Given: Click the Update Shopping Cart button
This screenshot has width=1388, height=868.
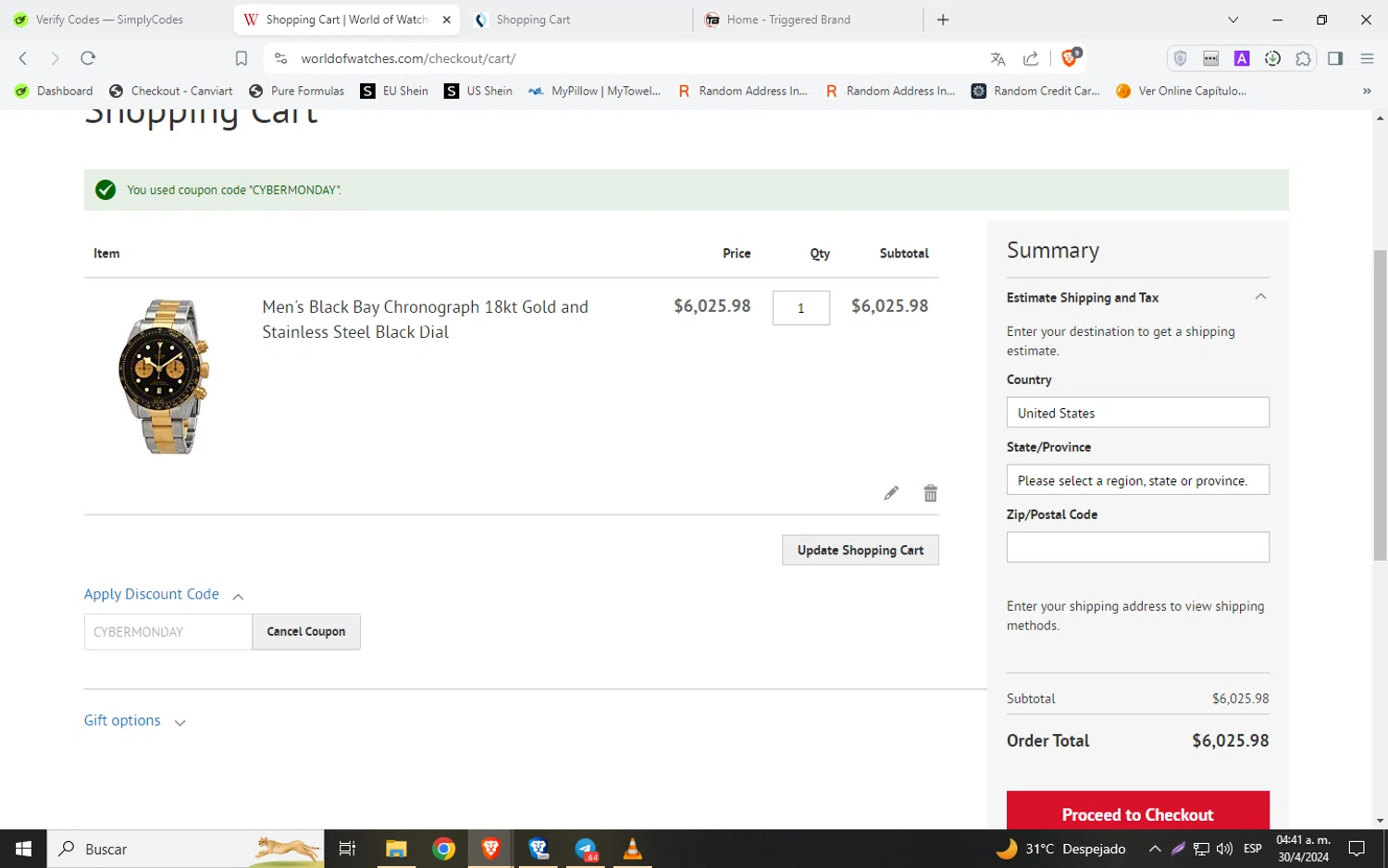Looking at the screenshot, I should click(861, 550).
